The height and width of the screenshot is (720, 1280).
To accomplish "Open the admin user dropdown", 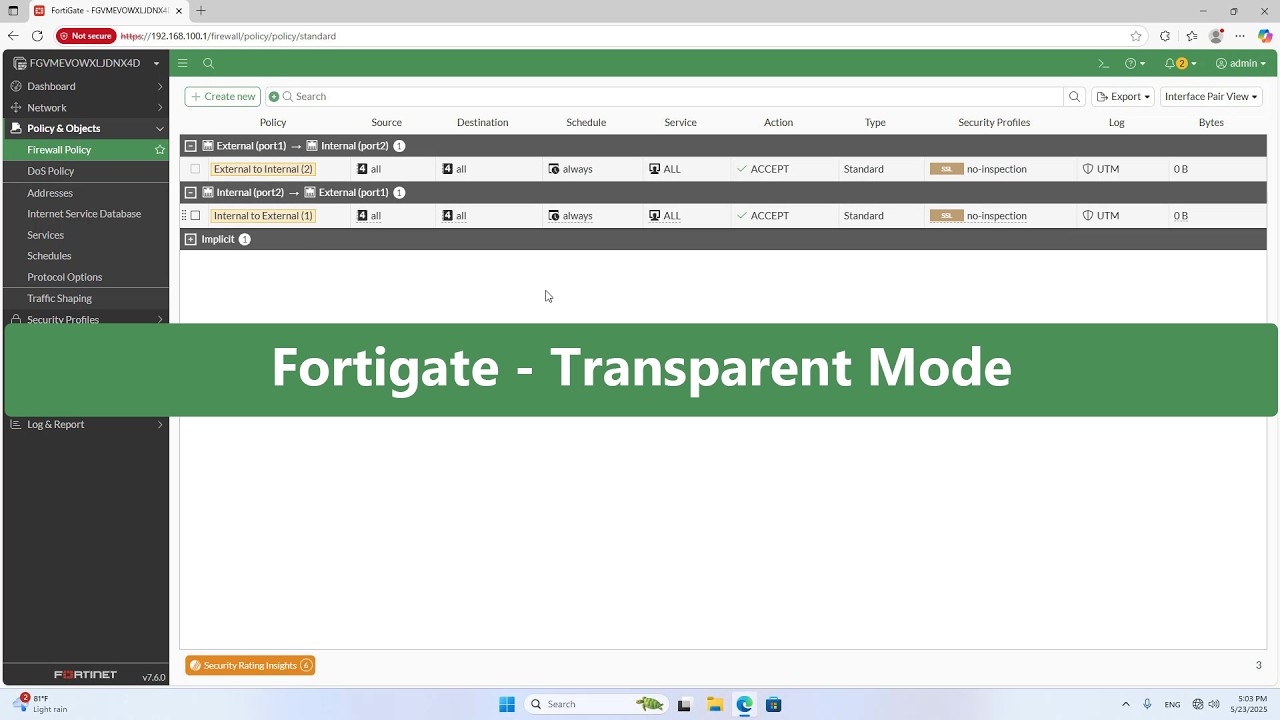I will tap(1241, 63).
